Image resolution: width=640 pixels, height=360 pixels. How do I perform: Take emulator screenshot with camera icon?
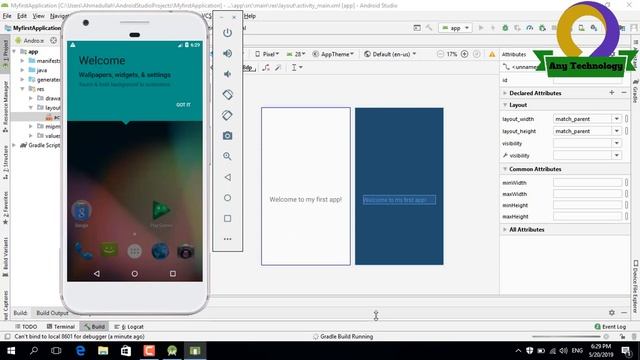pos(227,136)
